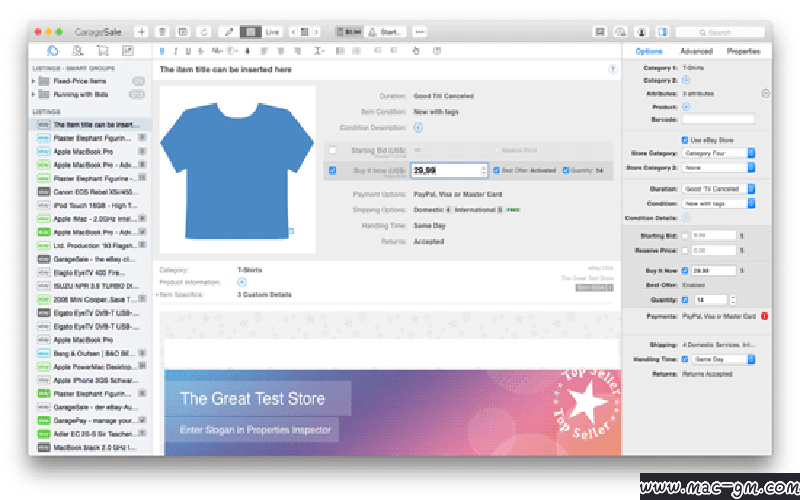
Task: Click the Barcode input field
Action: click(x=718, y=119)
